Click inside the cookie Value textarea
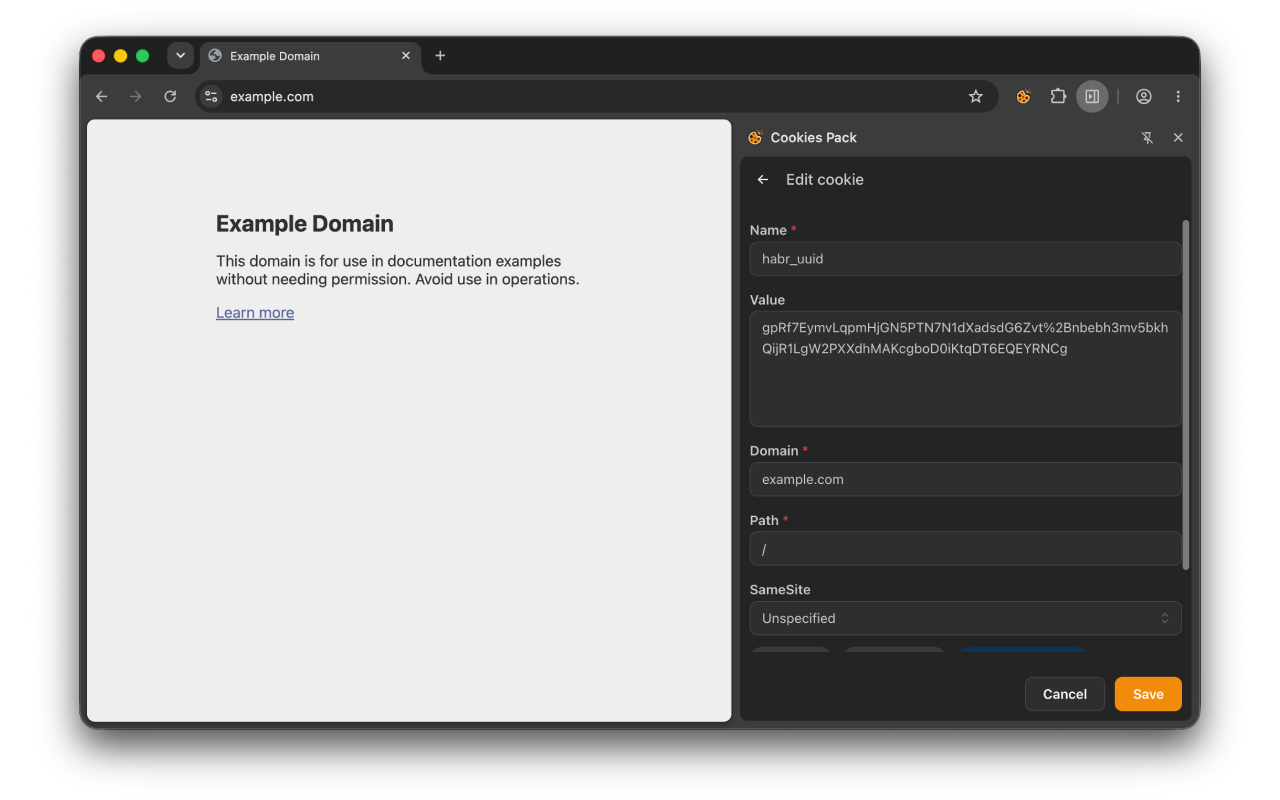 coord(965,369)
